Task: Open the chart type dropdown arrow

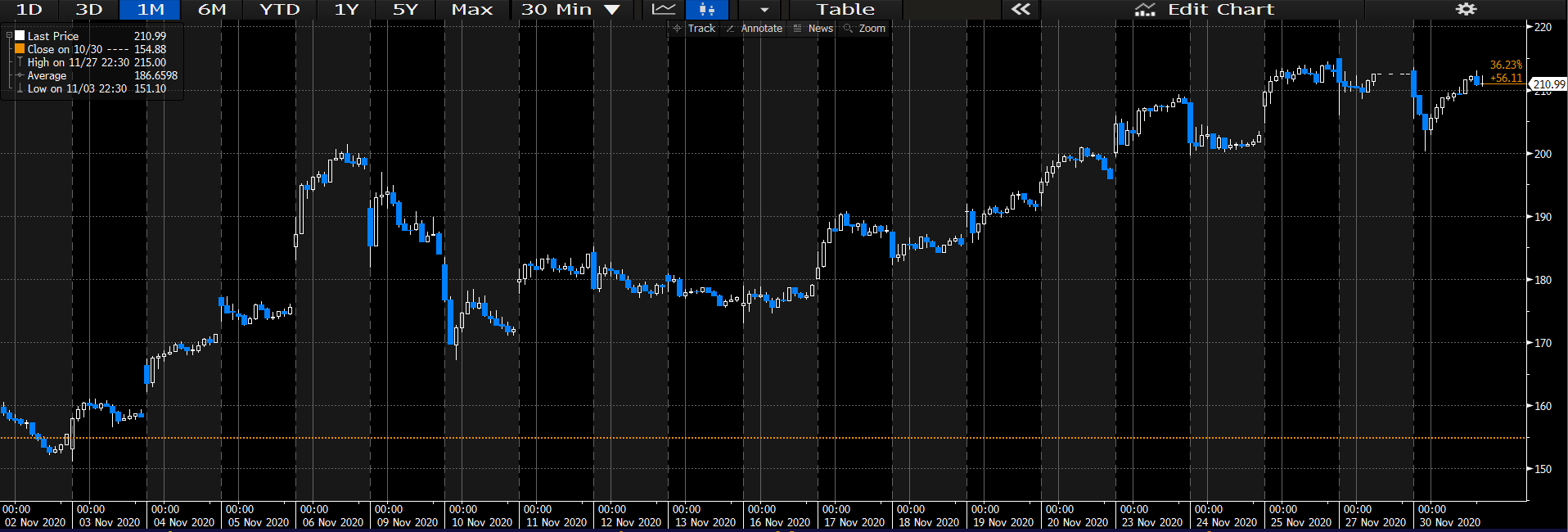Action: (764, 10)
